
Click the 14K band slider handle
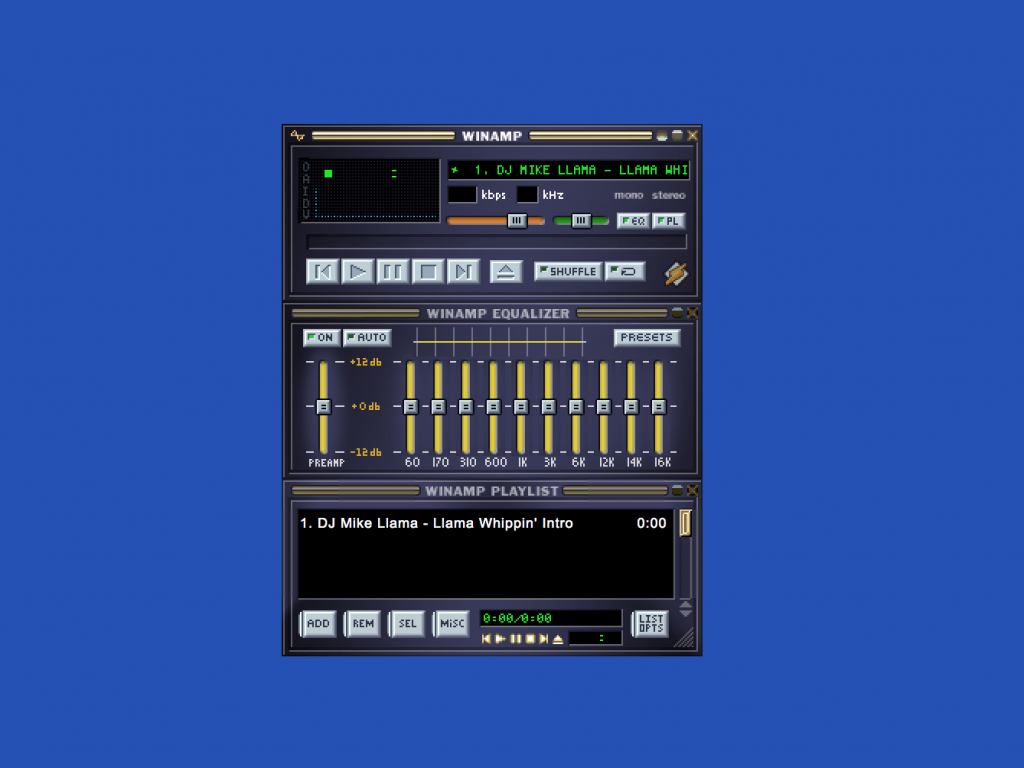[631, 407]
